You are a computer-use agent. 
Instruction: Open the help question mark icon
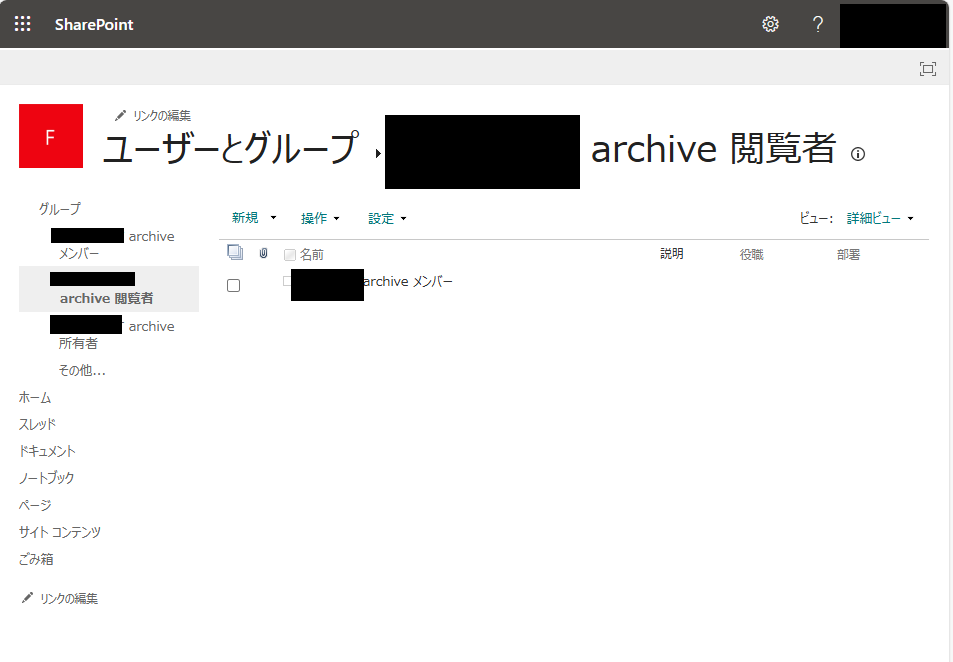tap(817, 24)
